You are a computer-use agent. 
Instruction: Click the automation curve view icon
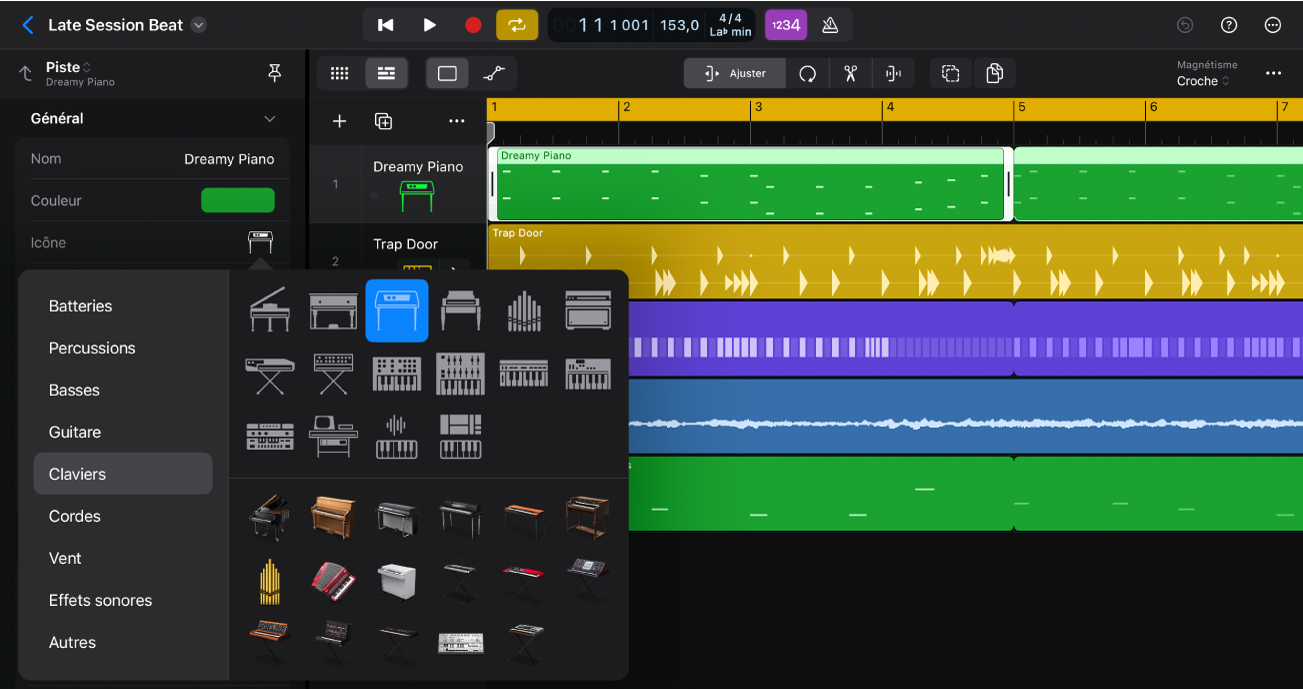494,73
